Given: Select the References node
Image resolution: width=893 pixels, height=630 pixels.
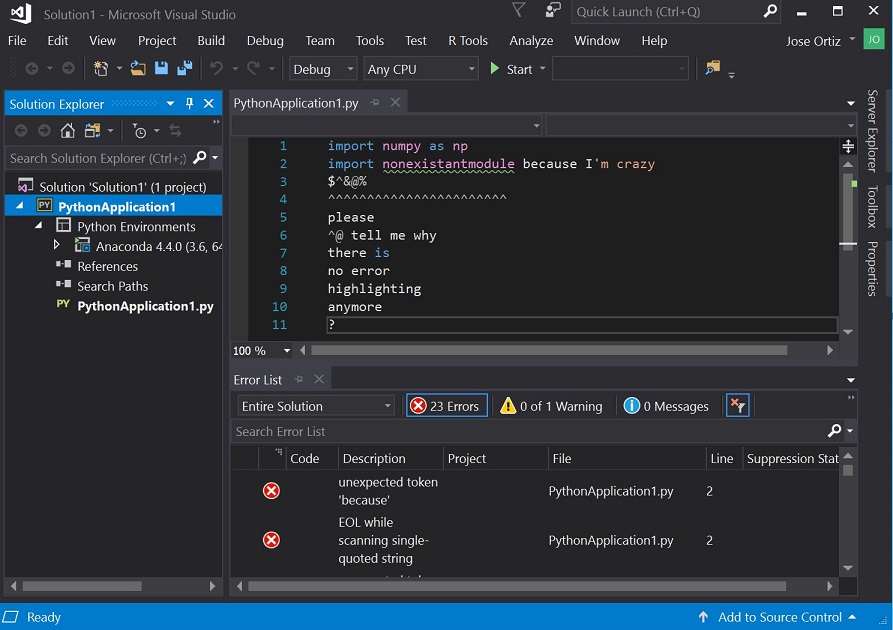Looking at the screenshot, I should click(x=107, y=266).
